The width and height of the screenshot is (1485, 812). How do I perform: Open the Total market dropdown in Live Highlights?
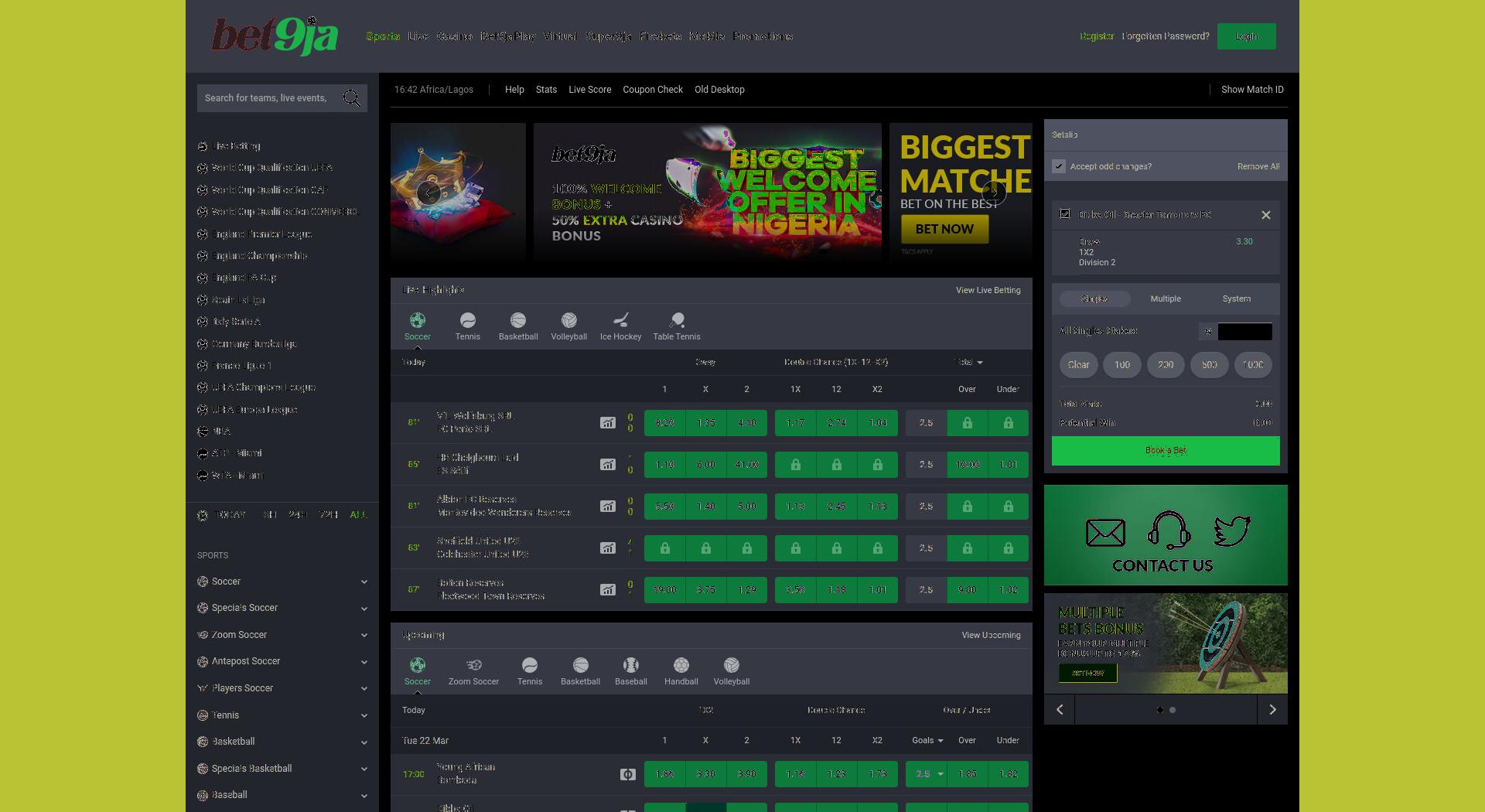(968, 362)
